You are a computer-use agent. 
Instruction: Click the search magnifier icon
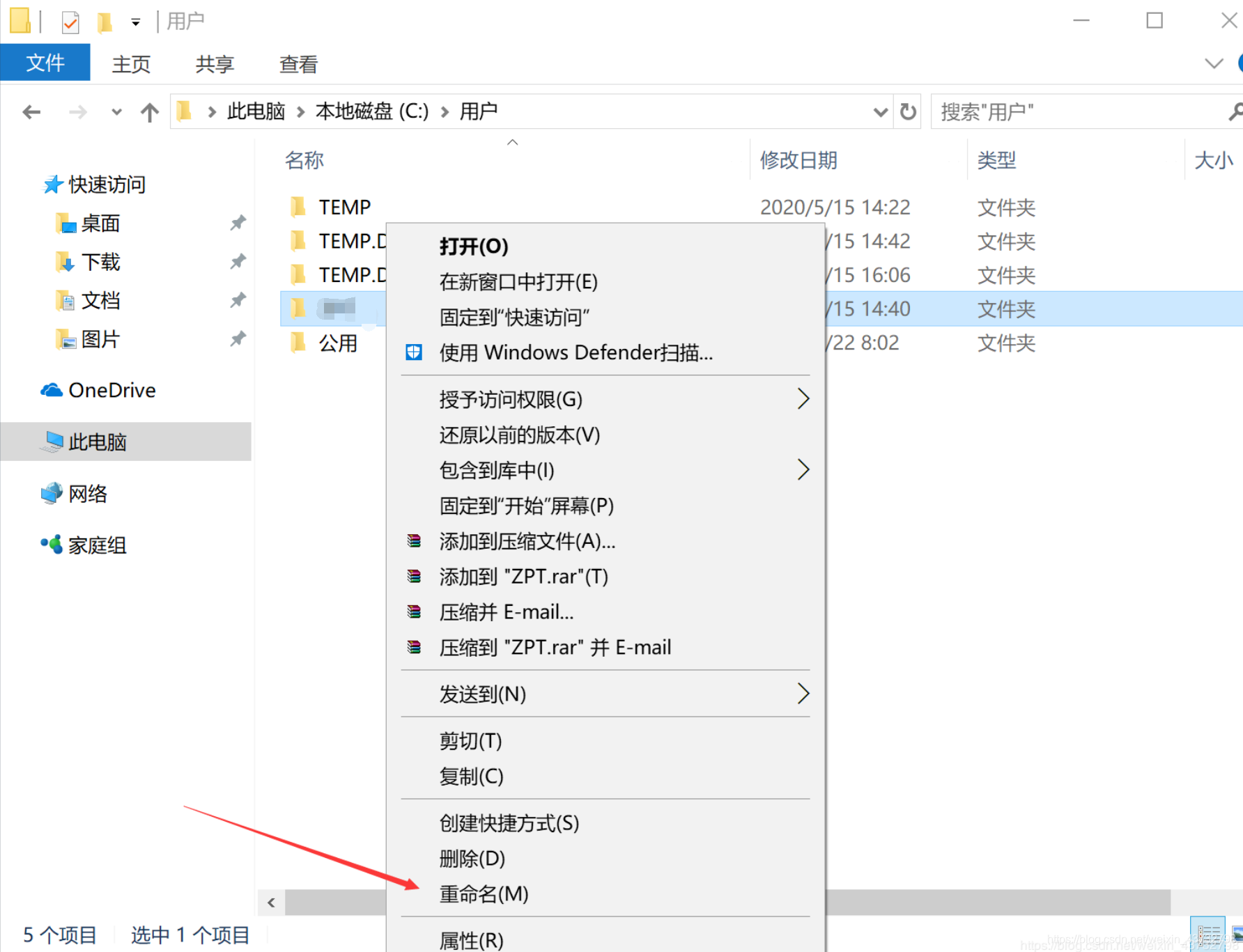coord(1235,111)
